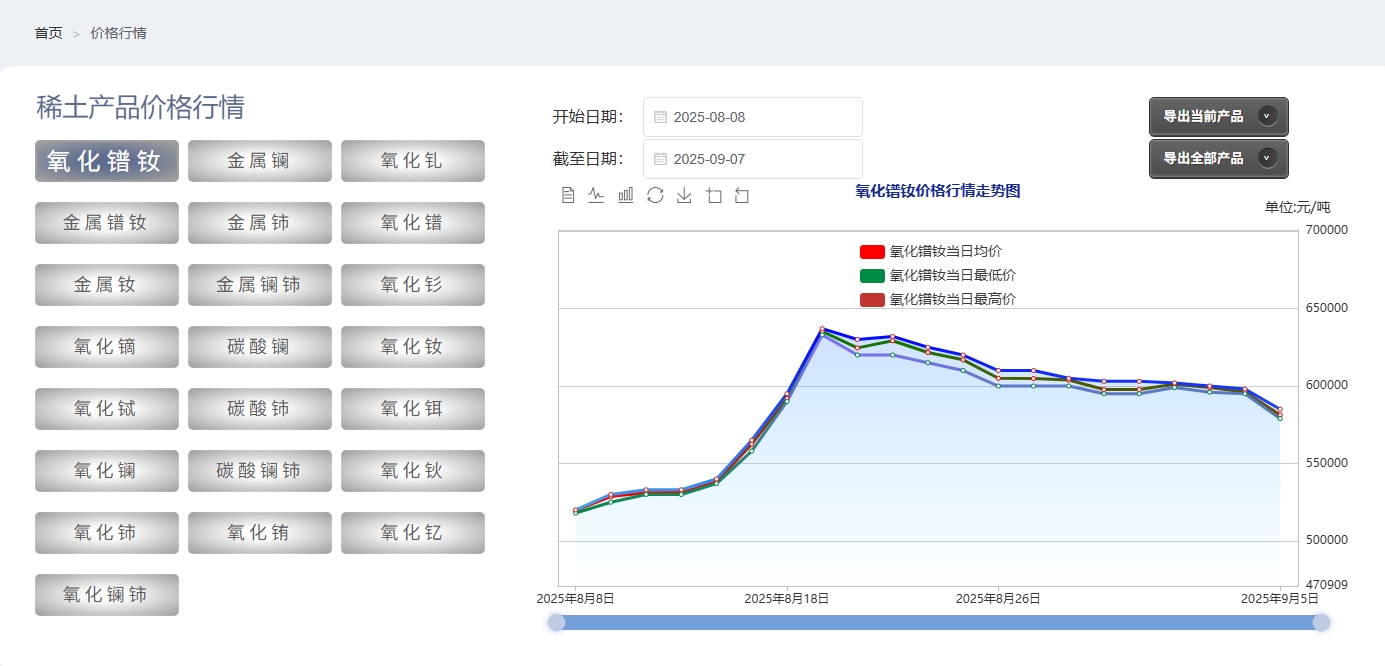Click the 氧化镨钕价格行情走势图 chart title
Image resolution: width=1385 pixels, height=666 pixels.
tap(938, 191)
